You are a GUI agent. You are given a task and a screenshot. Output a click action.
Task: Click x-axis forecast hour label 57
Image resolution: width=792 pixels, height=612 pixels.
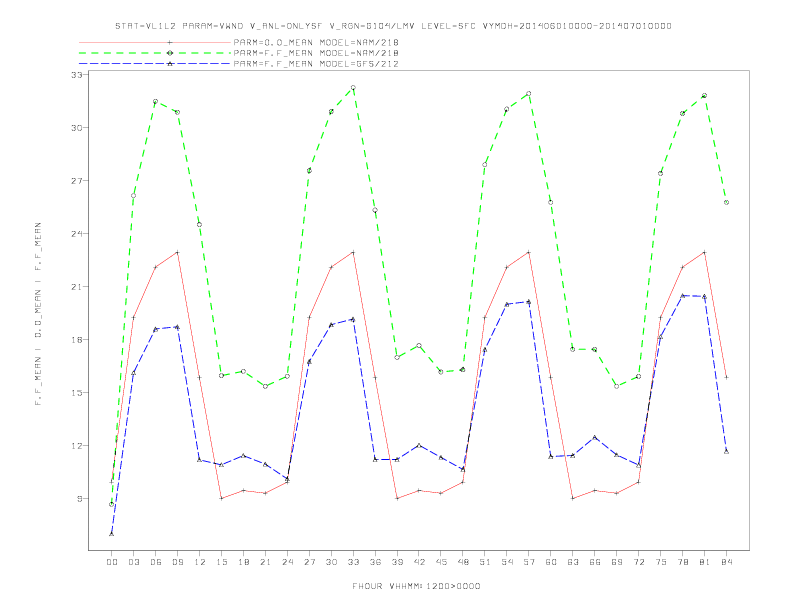coord(529,562)
